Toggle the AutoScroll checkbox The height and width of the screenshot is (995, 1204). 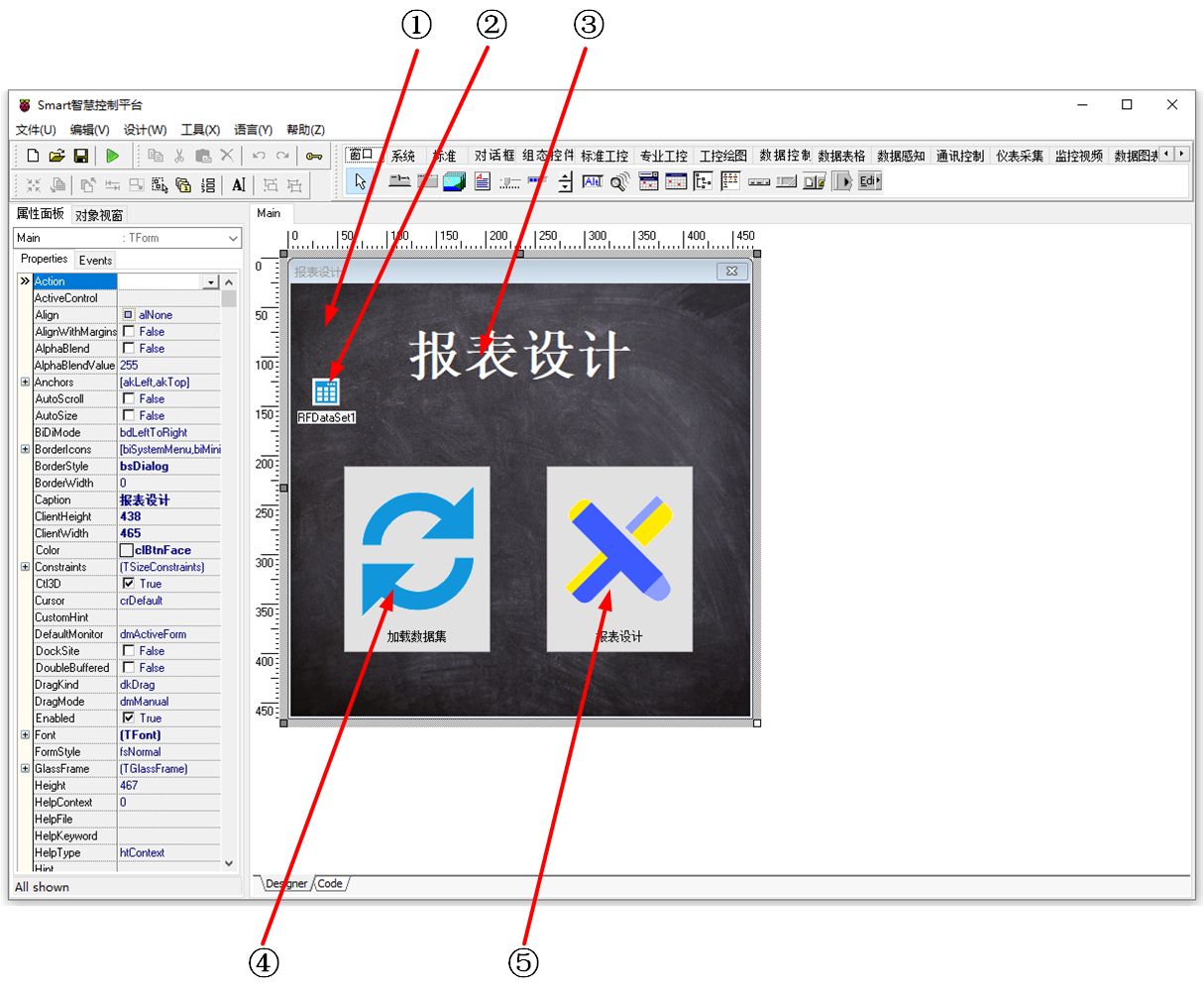(x=128, y=399)
